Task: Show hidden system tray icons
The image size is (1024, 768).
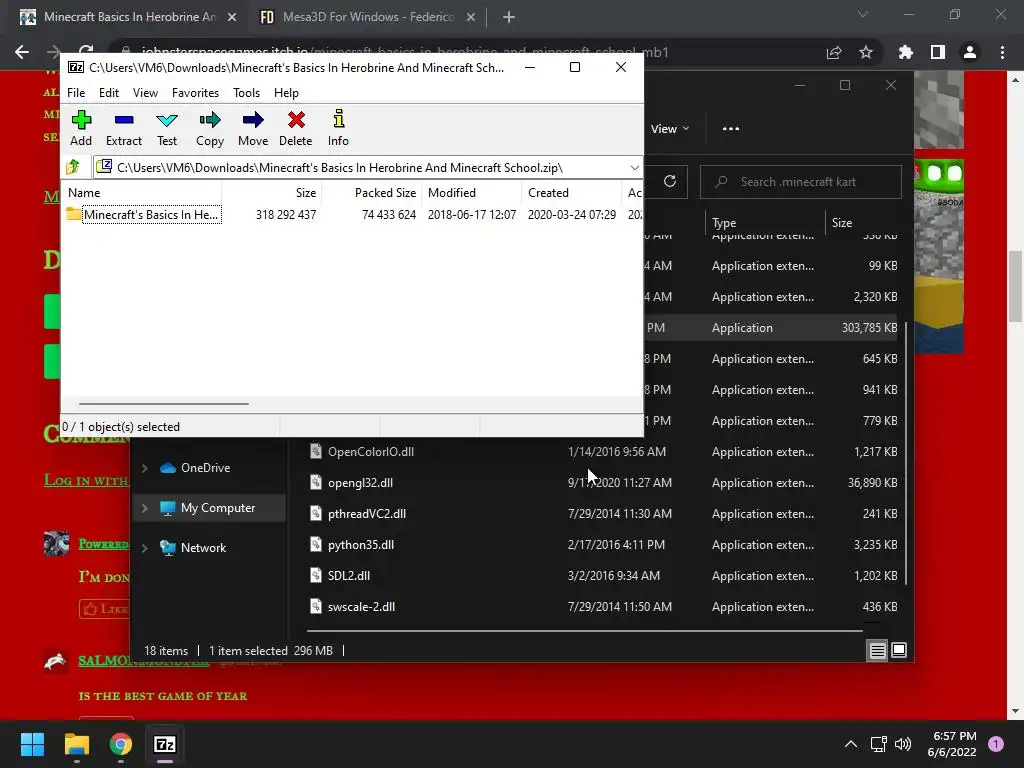Action: pyautogui.click(x=850, y=744)
